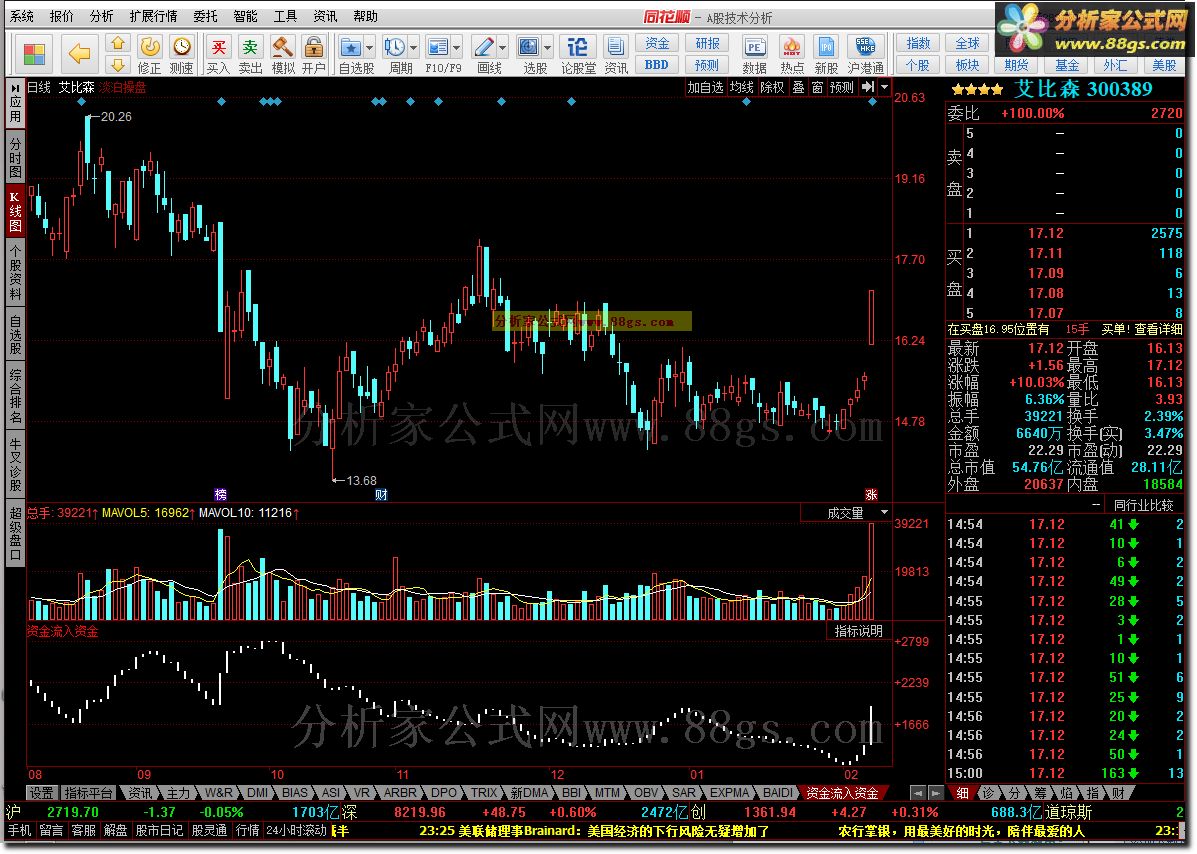
Task: Open the 智能 menu
Action: 245,16
